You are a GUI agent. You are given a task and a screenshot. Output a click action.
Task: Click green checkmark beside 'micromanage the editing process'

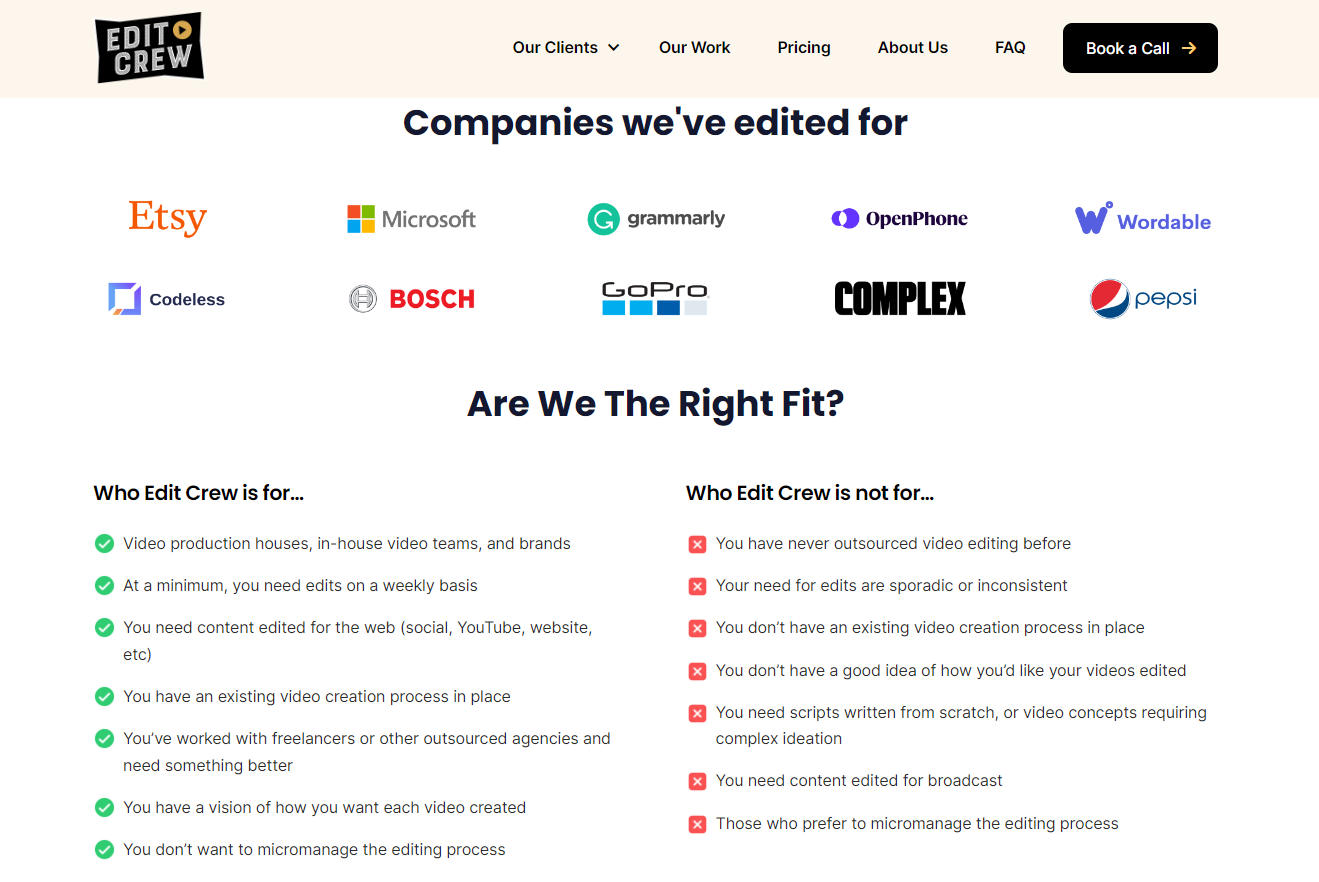104,850
